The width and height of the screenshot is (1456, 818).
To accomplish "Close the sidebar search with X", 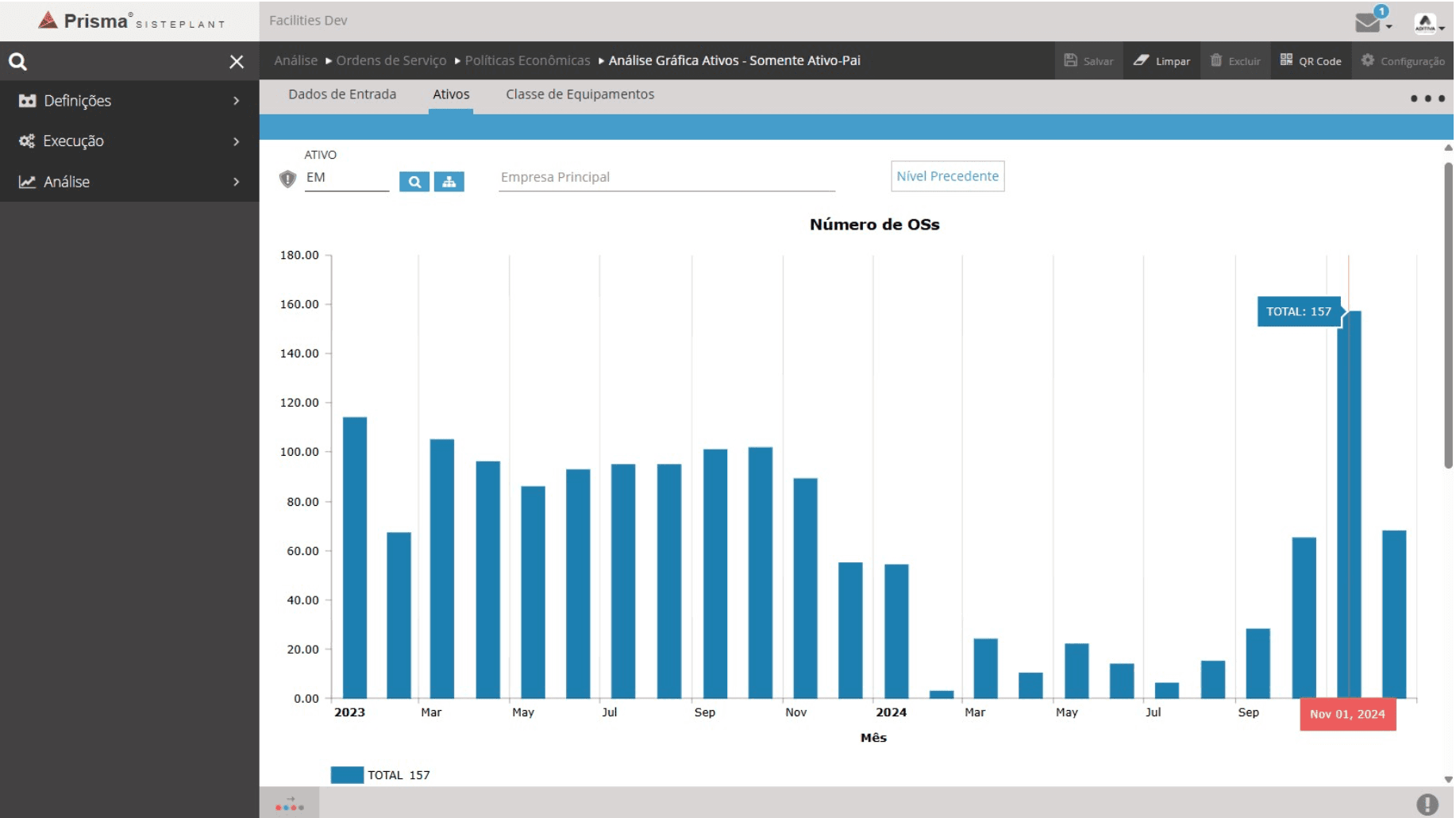I will click(x=237, y=61).
